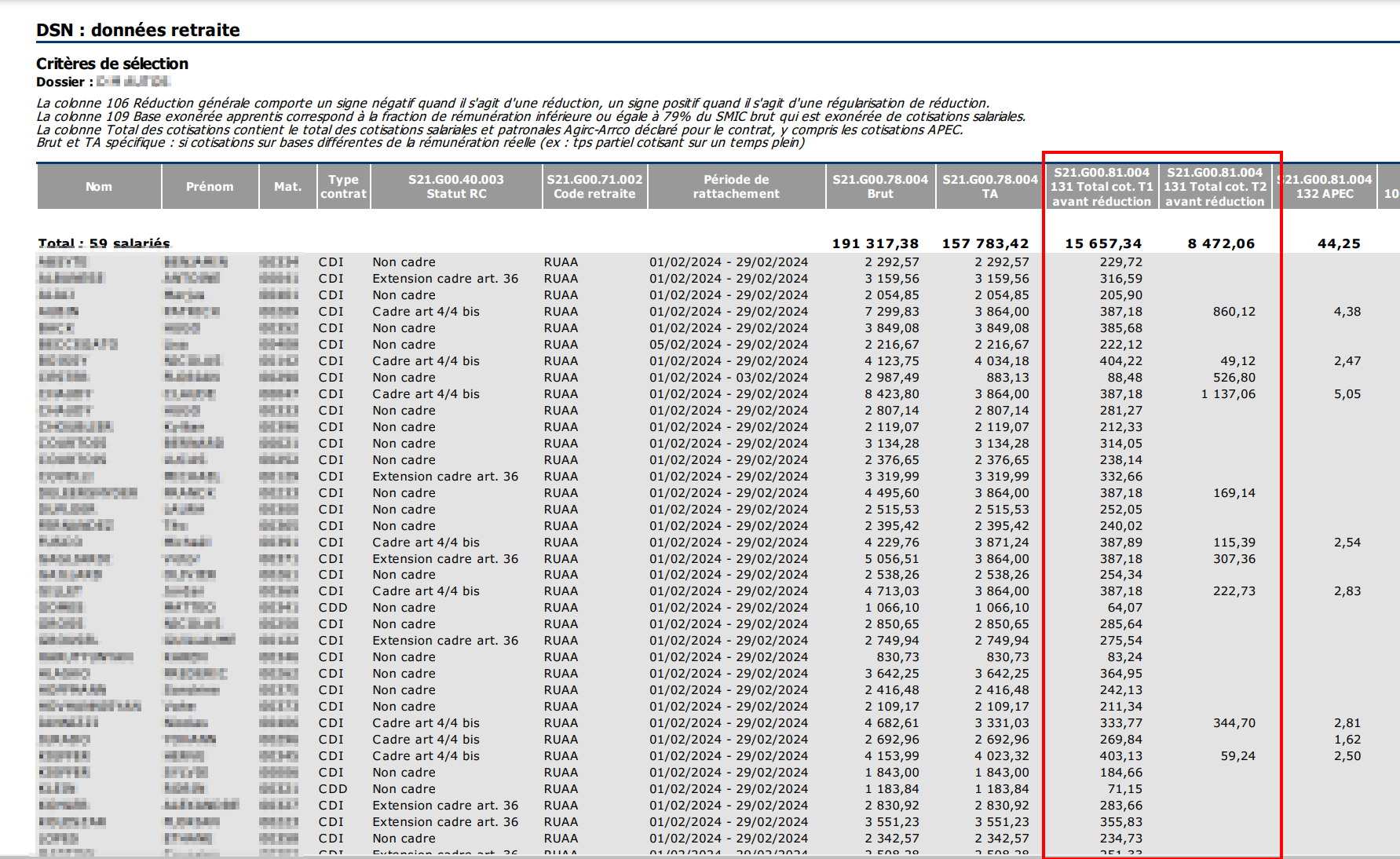Select the Statut RC column header

[456, 187]
